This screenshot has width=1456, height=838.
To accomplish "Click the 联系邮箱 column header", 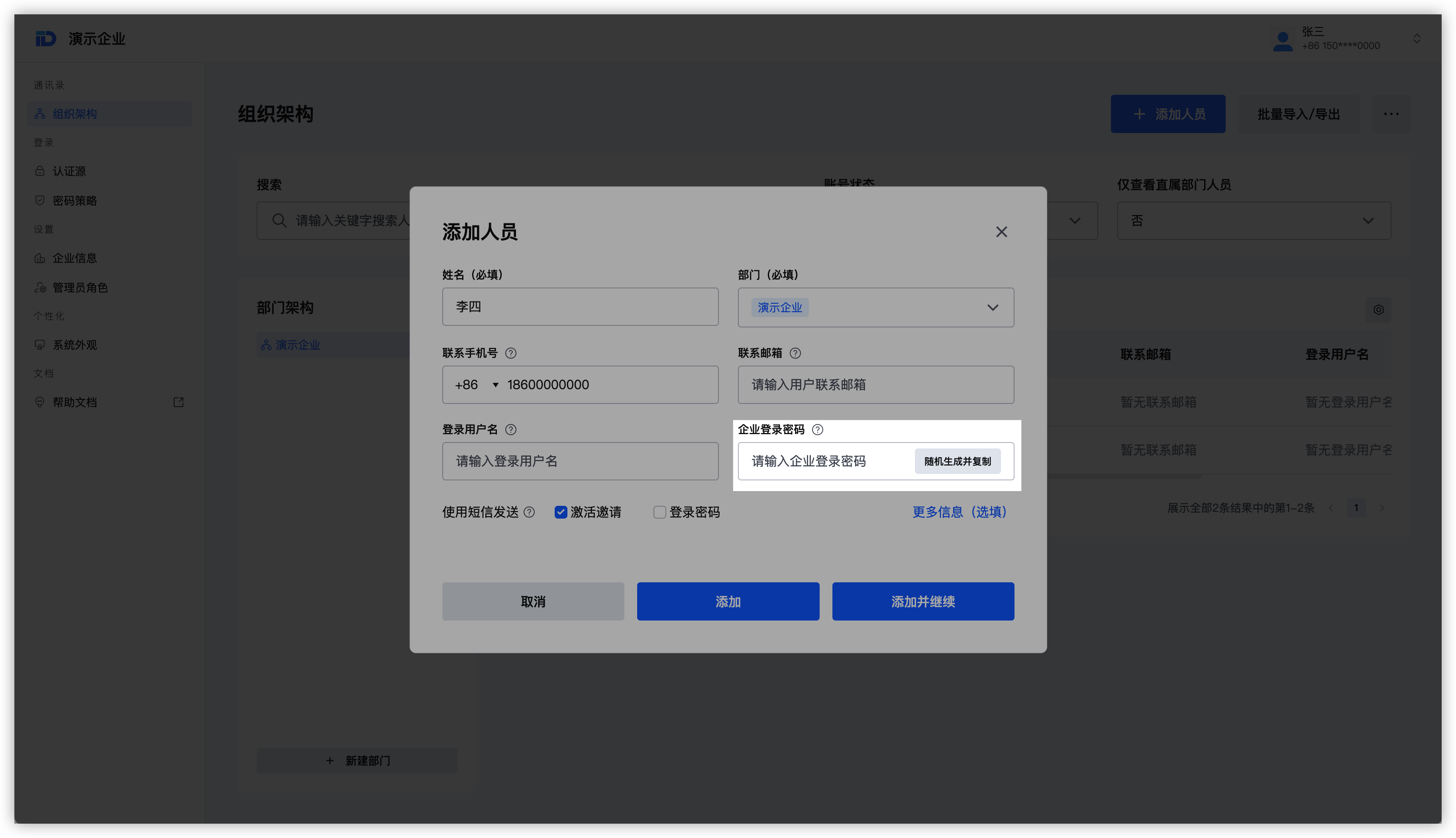I will click(1146, 354).
